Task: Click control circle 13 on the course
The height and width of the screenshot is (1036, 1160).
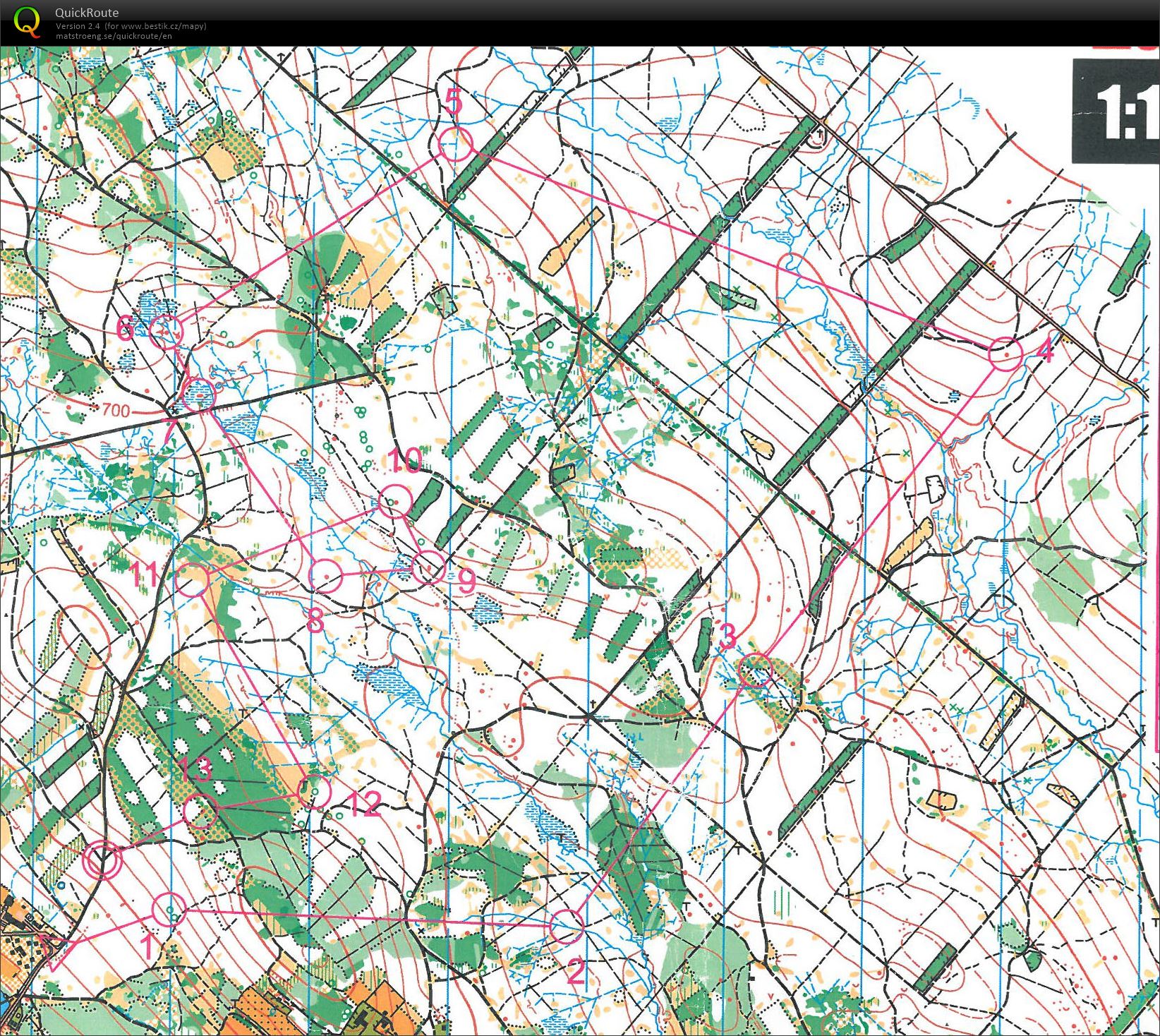Action: [x=200, y=812]
